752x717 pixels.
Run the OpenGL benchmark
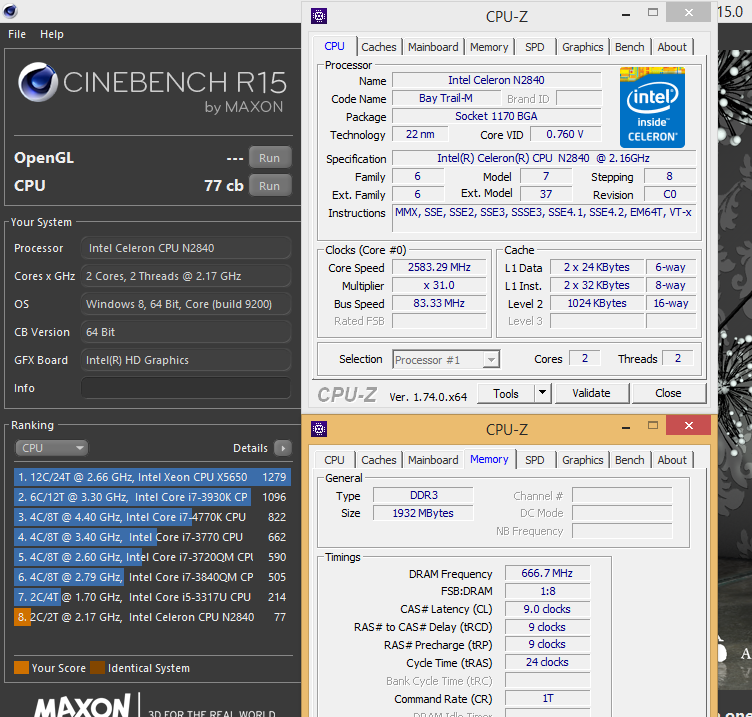click(270, 158)
